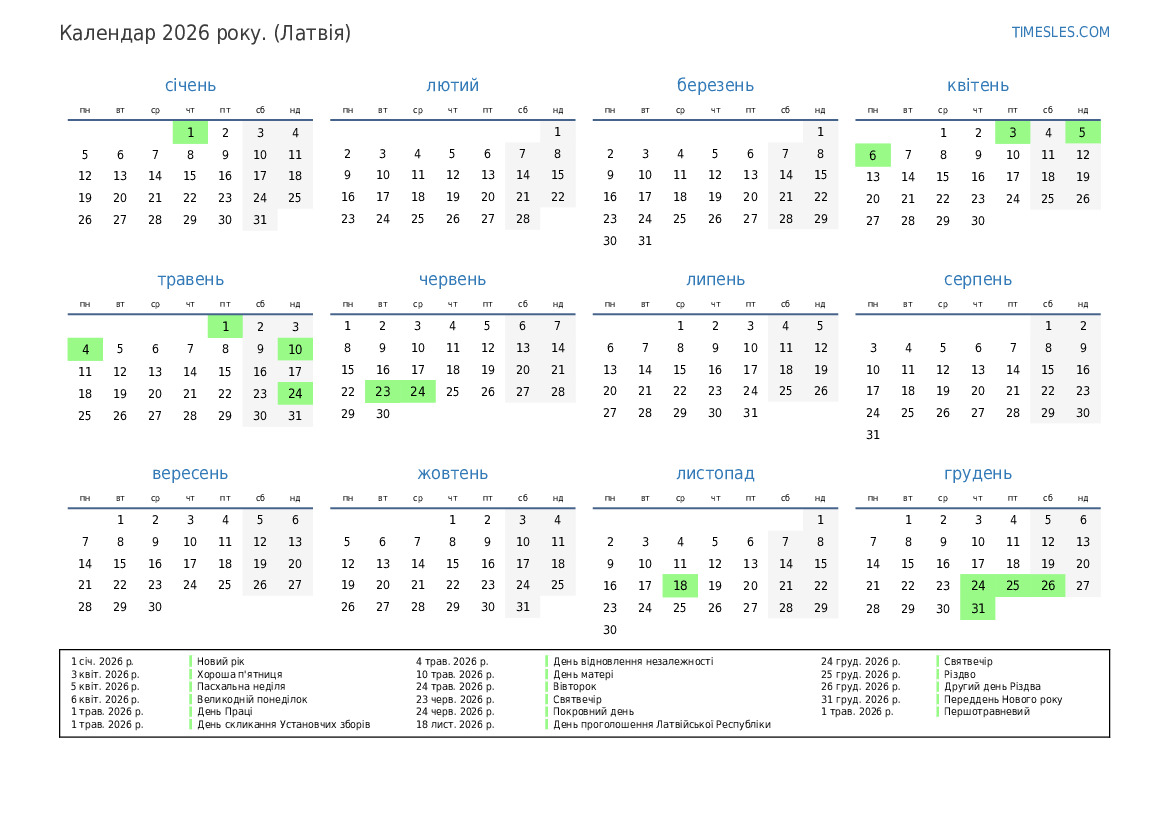
Task: Click legend date 1 січ. 2026 р.
Action: (x=102, y=661)
